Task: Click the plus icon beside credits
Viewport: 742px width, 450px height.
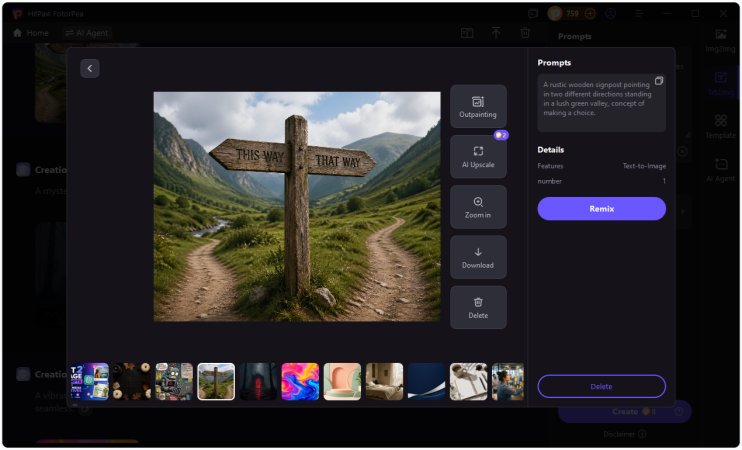Action: [x=590, y=13]
